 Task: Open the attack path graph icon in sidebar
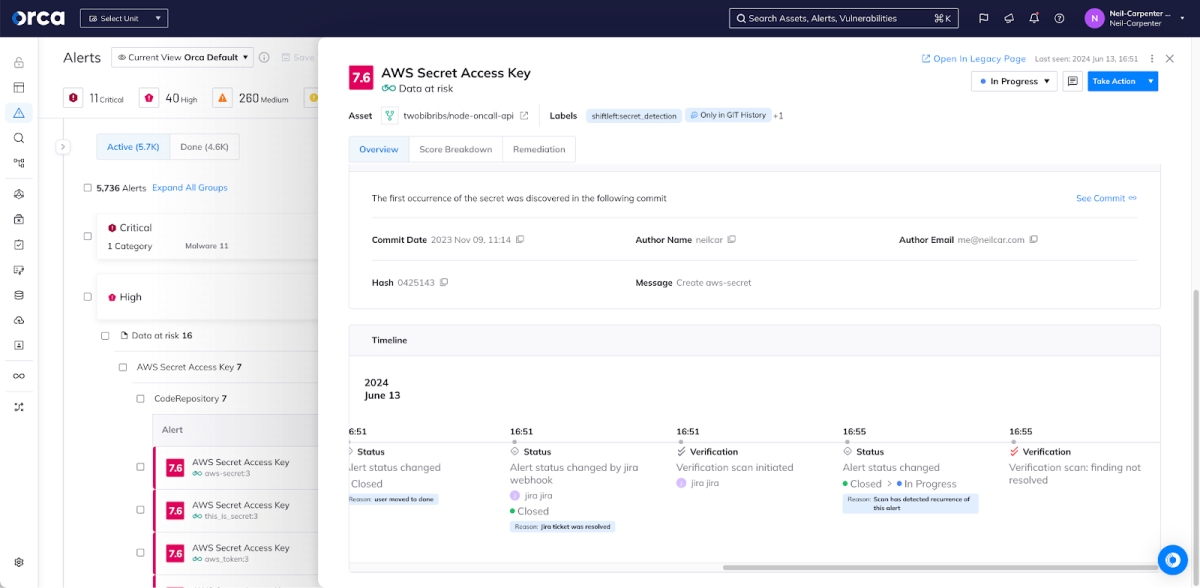pos(19,163)
